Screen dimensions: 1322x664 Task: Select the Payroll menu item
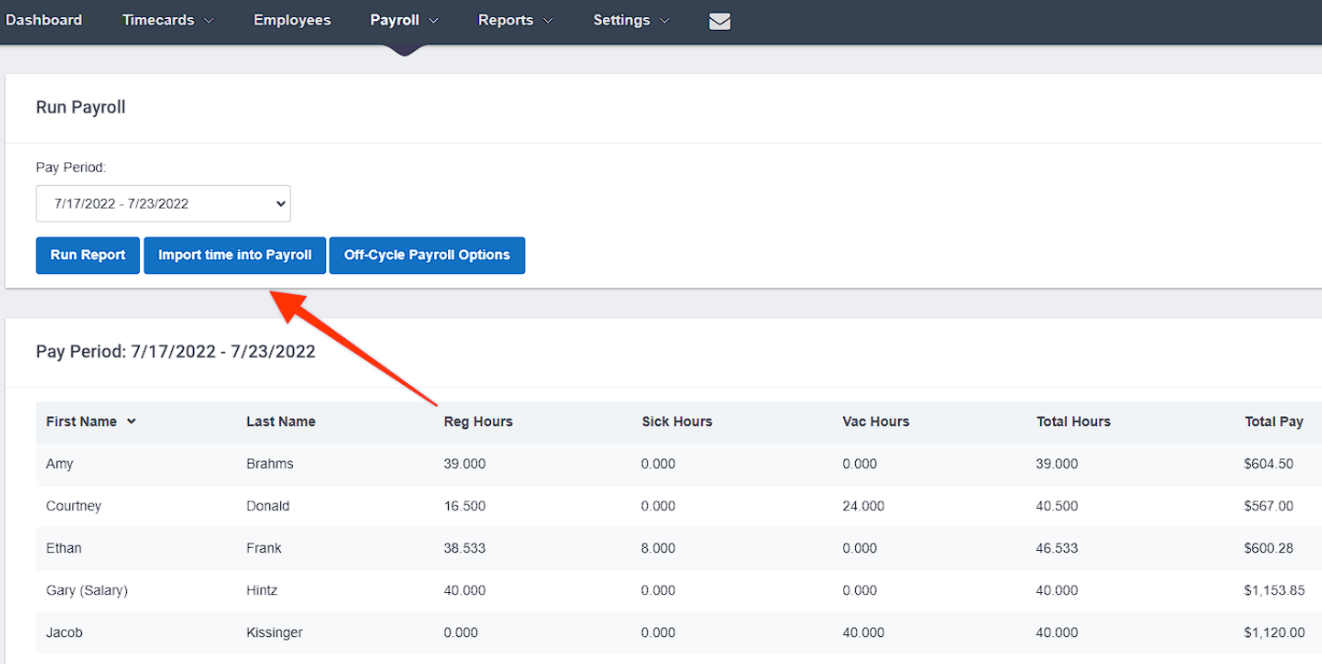(395, 20)
